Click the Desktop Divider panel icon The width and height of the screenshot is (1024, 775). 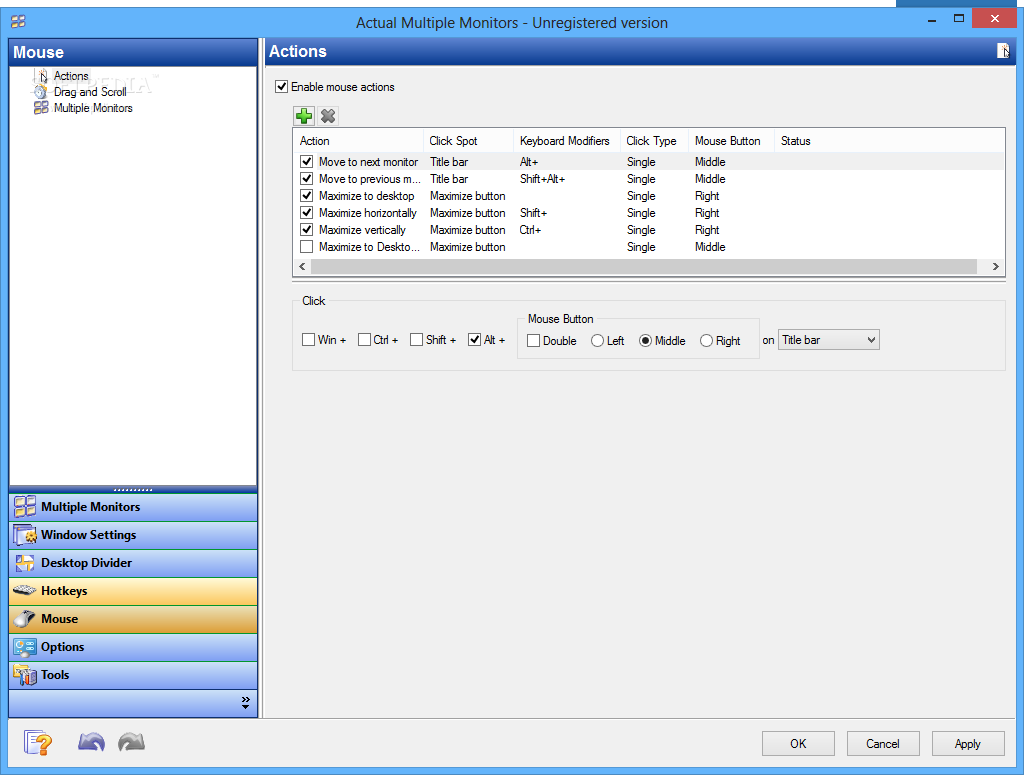click(x=25, y=563)
